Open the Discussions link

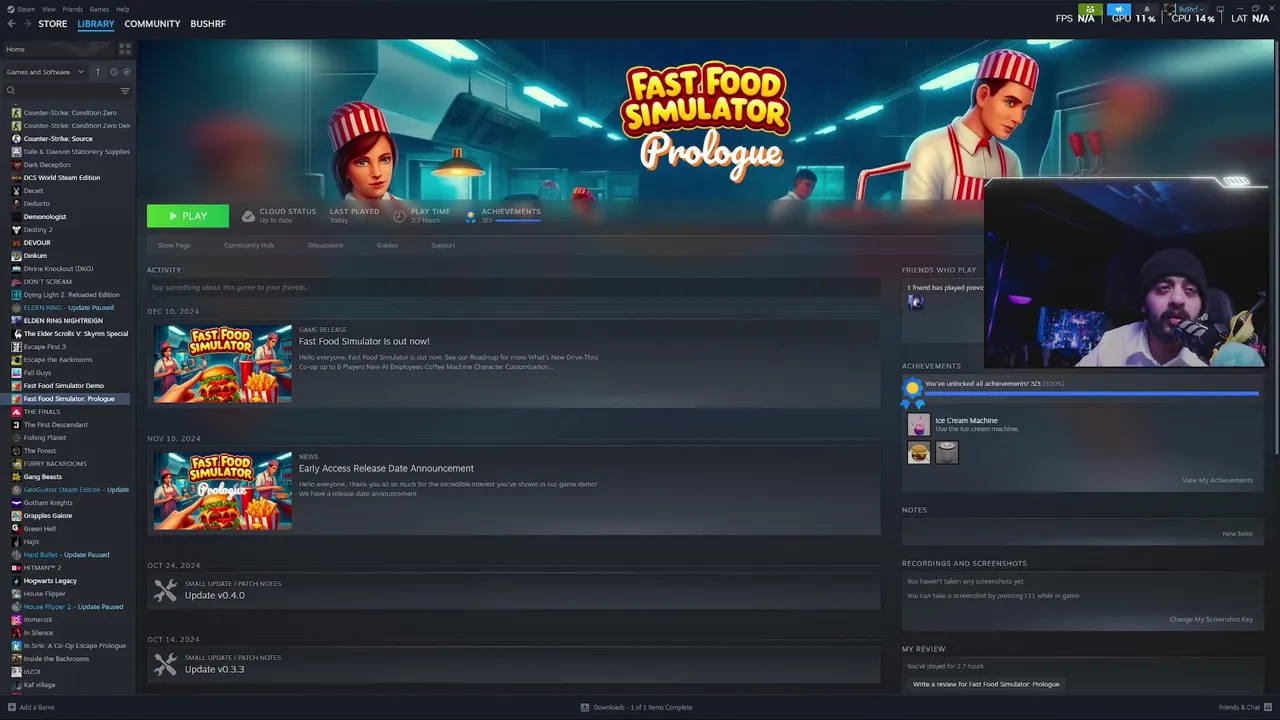click(325, 245)
